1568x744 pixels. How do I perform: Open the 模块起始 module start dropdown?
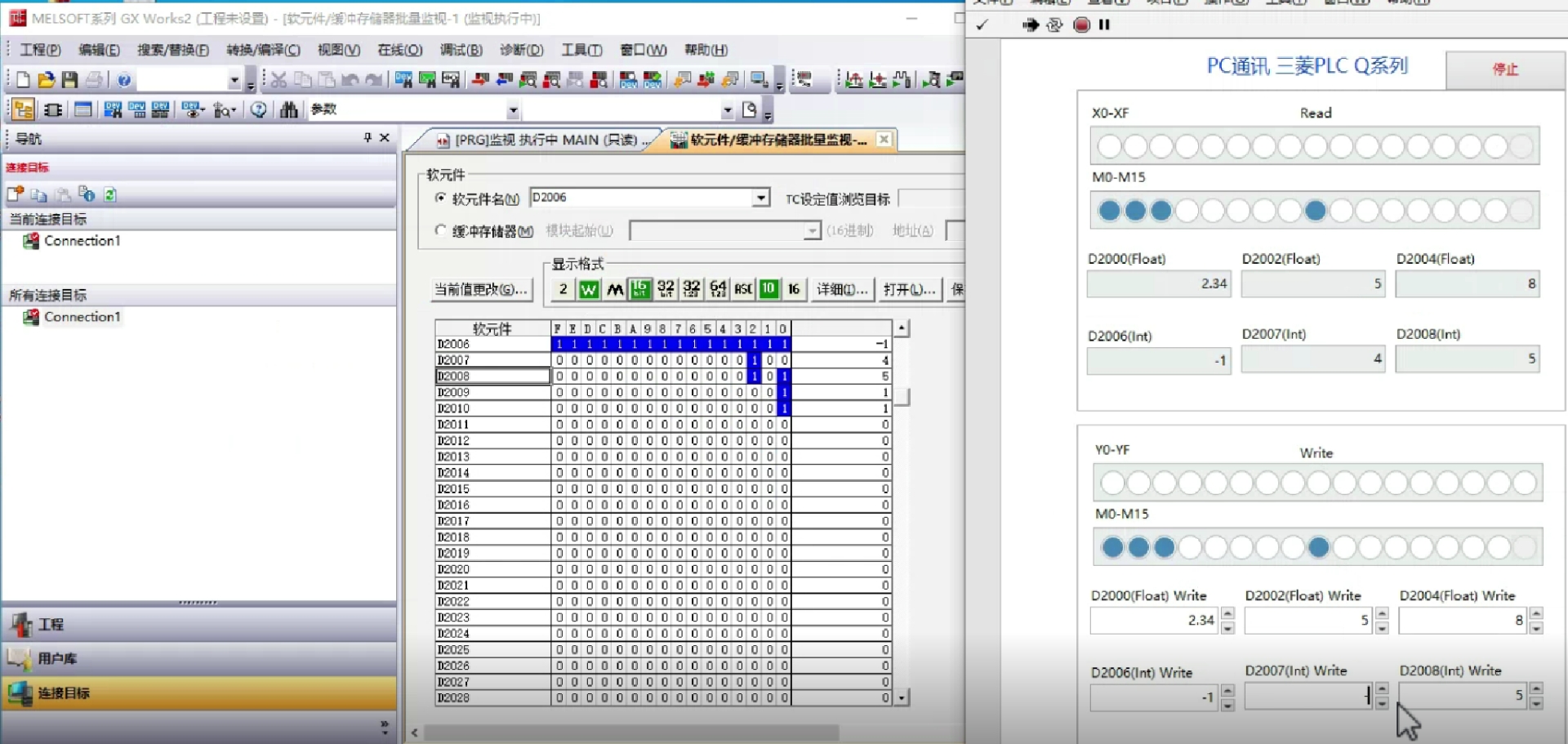click(812, 231)
